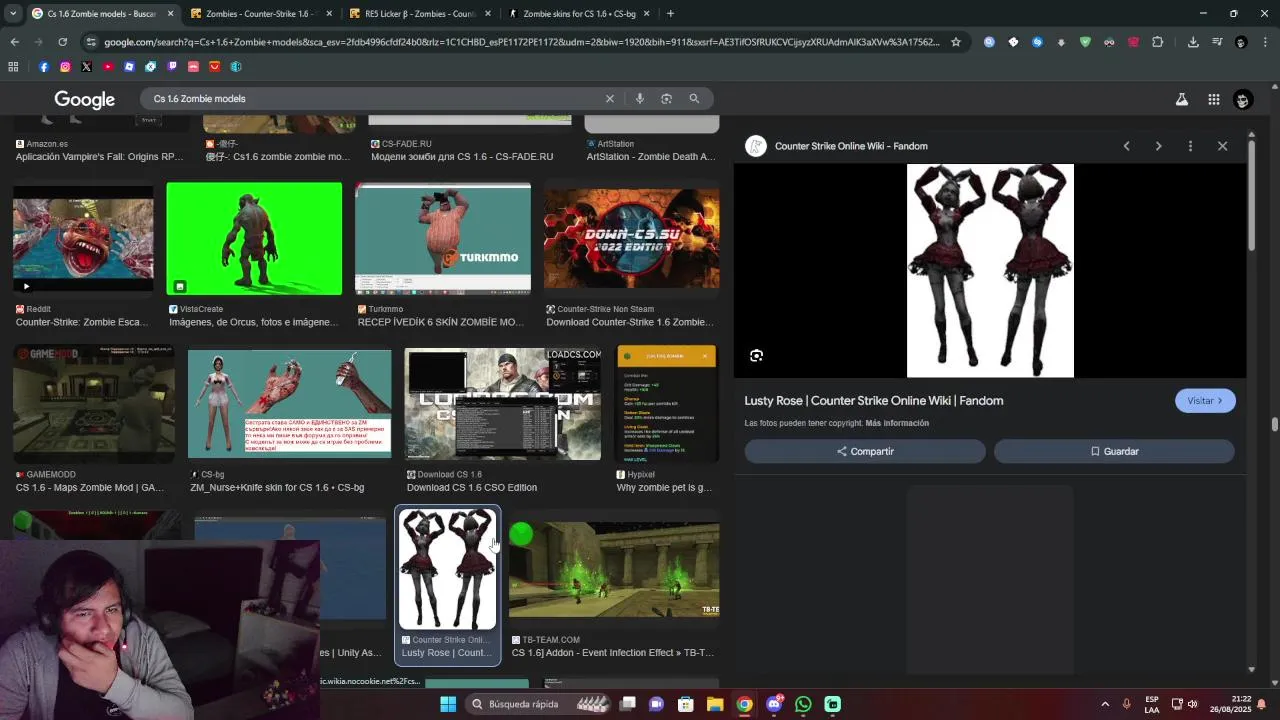
Task: Search inside image with Lens overlay icon
Action: (x=757, y=355)
